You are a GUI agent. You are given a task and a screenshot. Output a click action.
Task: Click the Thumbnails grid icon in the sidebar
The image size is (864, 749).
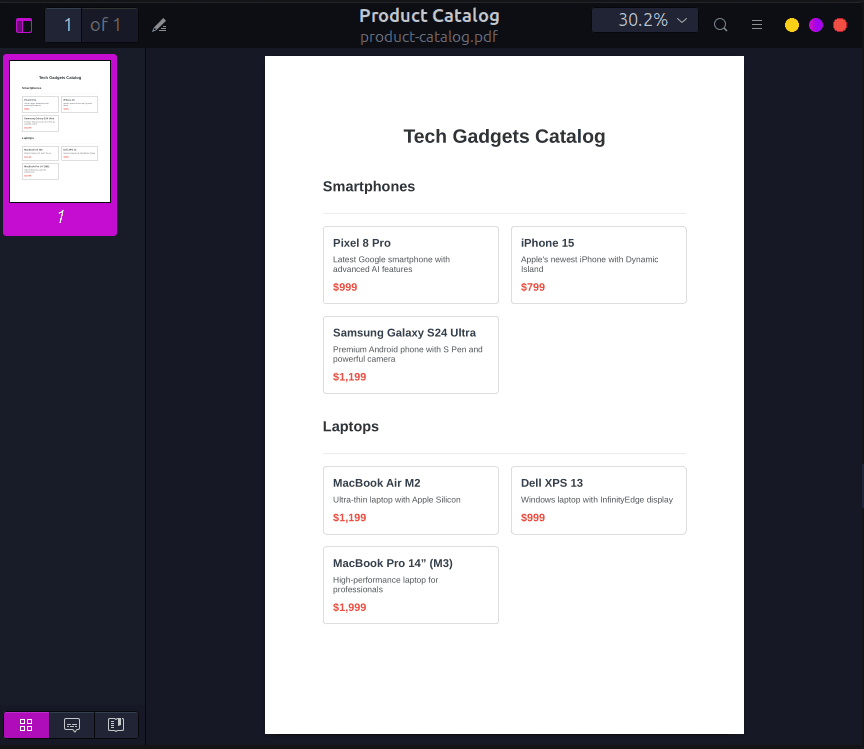[26, 724]
